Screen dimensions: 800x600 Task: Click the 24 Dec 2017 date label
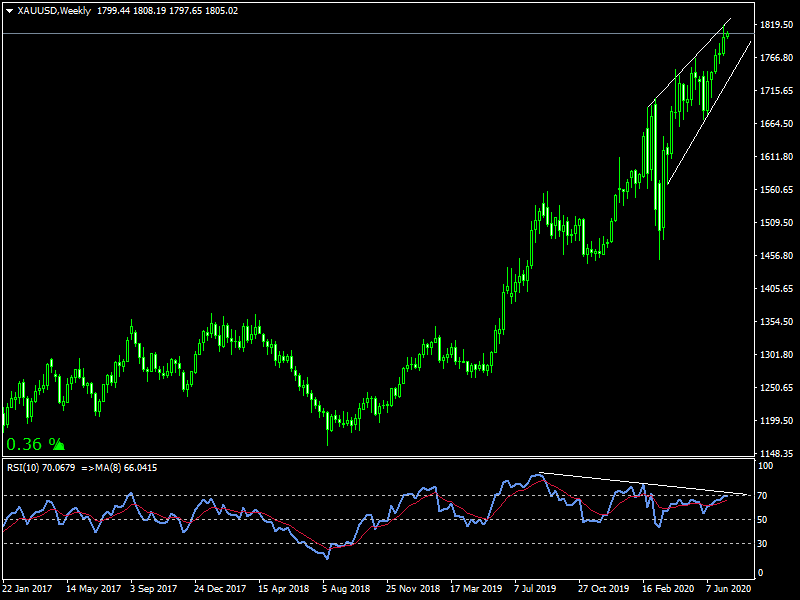click(220, 589)
